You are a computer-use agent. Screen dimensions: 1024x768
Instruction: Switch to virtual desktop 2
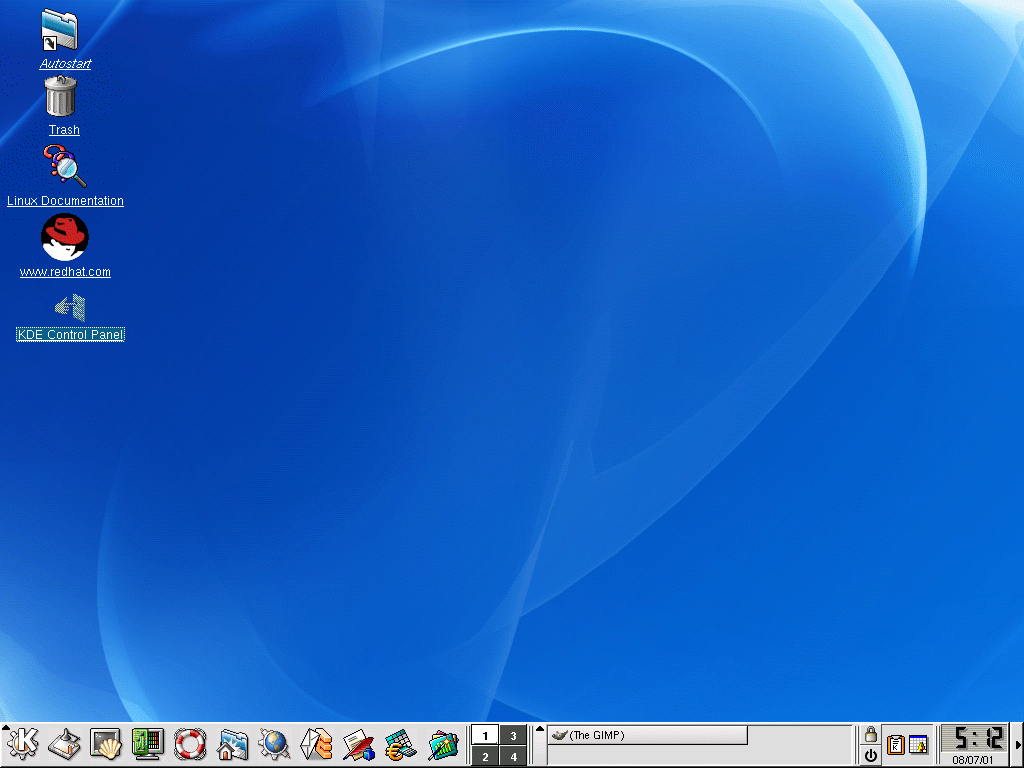(485, 757)
